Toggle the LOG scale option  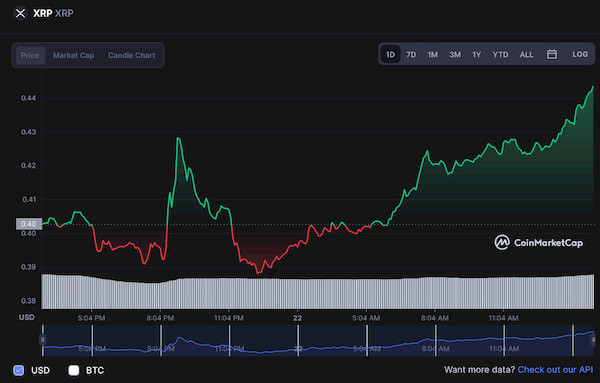coord(580,54)
